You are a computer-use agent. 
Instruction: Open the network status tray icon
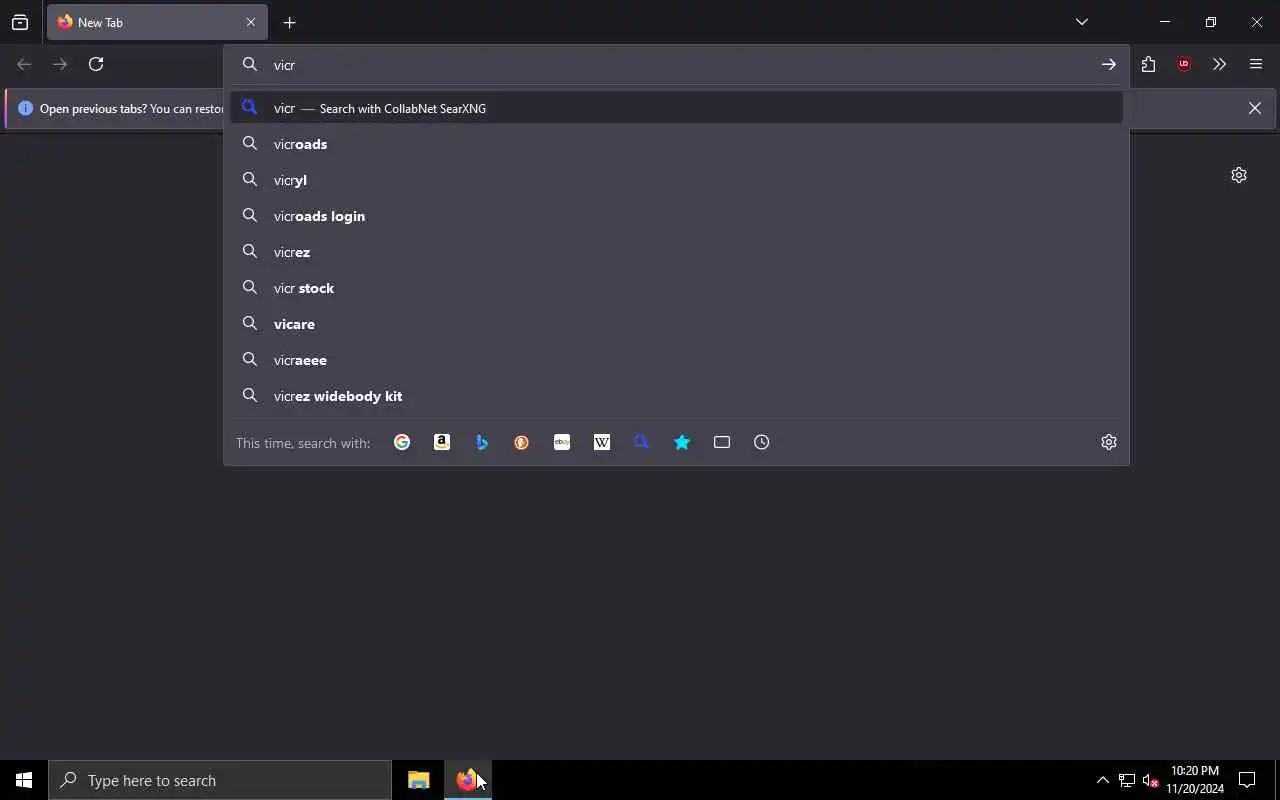[1127, 780]
